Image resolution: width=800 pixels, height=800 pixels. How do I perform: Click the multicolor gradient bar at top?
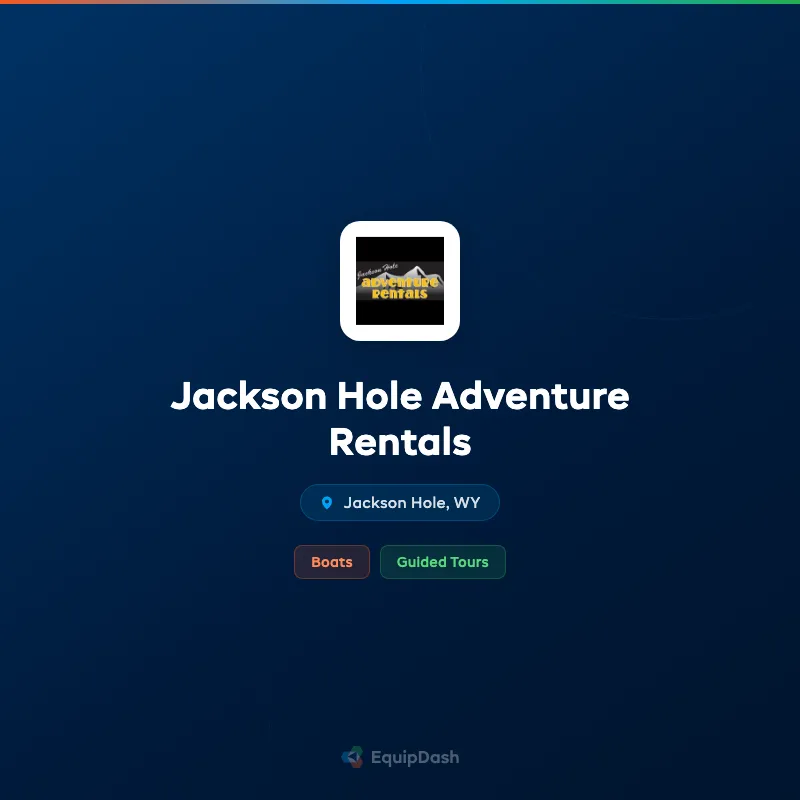[400, 3]
